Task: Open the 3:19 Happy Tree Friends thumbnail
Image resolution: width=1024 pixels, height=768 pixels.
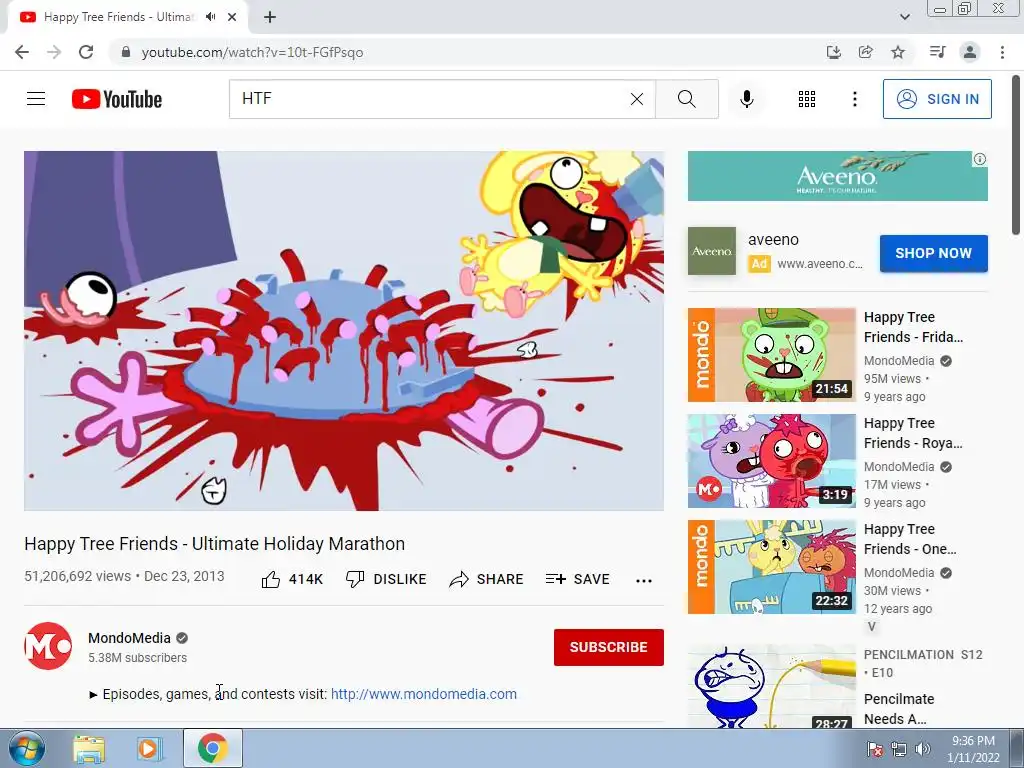Action: [771, 460]
